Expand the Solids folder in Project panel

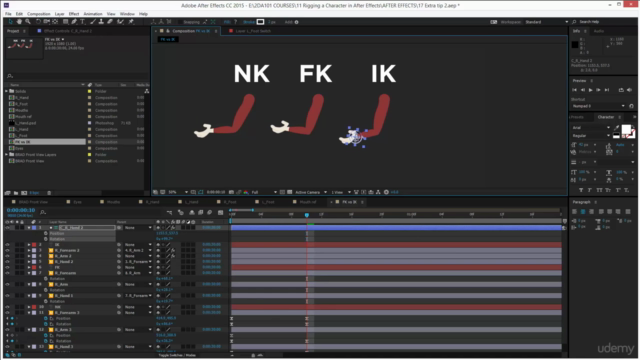(7, 91)
